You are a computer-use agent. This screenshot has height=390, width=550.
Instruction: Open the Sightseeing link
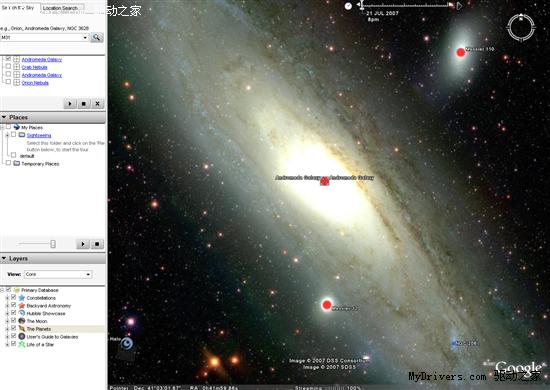click(x=39, y=135)
